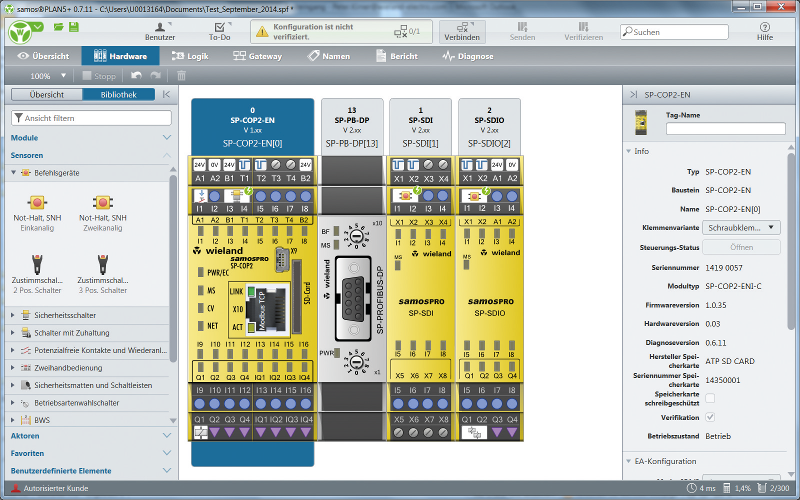Toggle the Verifikation checkbox
800x500 pixels.
710,417
